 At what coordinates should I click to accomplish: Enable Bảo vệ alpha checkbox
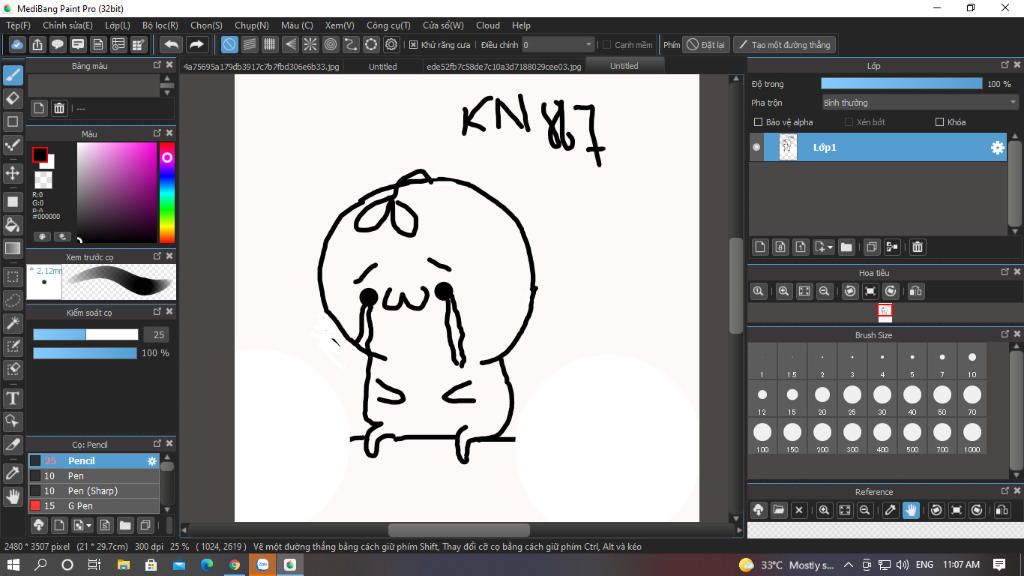(758, 122)
